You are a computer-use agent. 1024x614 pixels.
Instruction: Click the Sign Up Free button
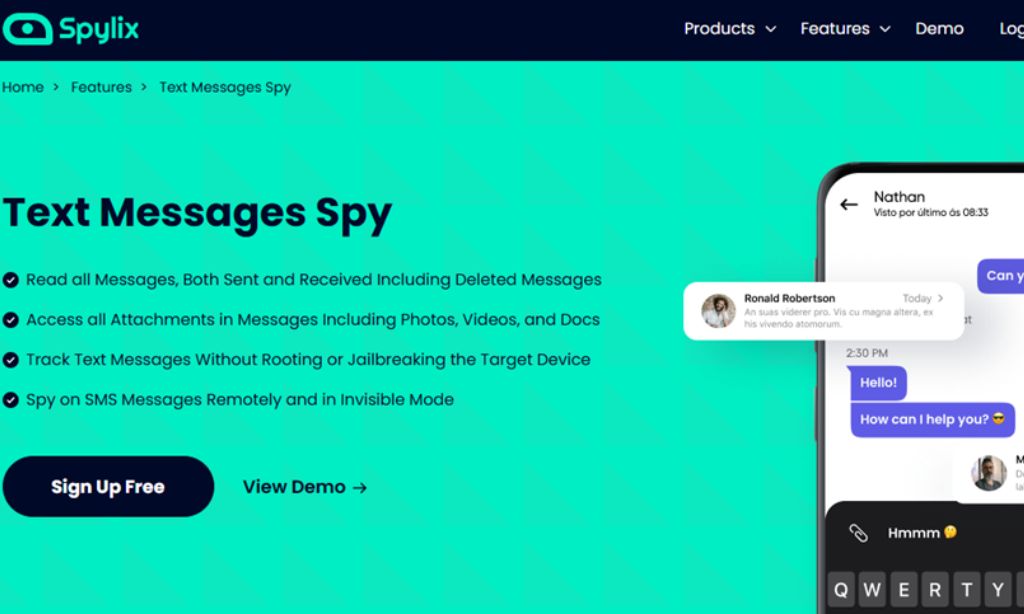[108, 487]
